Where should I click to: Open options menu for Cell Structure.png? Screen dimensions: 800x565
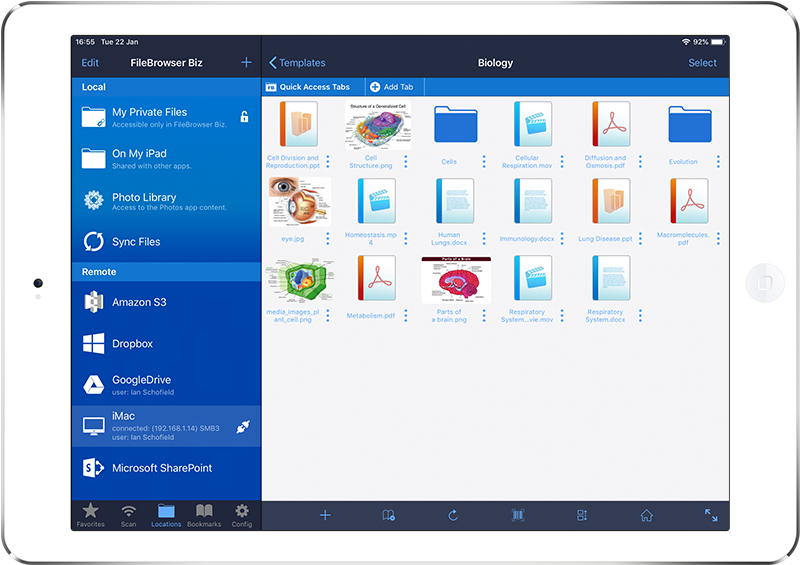click(x=406, y=162)
